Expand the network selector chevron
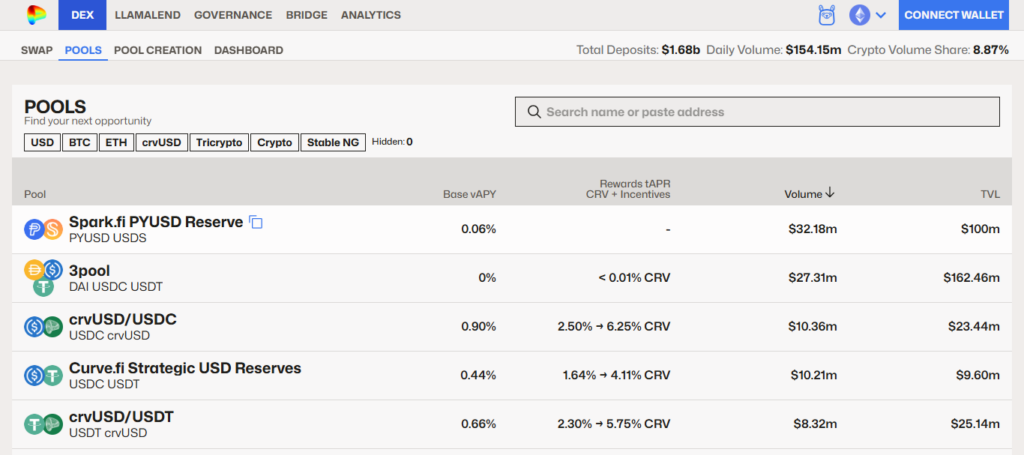 [x=880, y=15]
